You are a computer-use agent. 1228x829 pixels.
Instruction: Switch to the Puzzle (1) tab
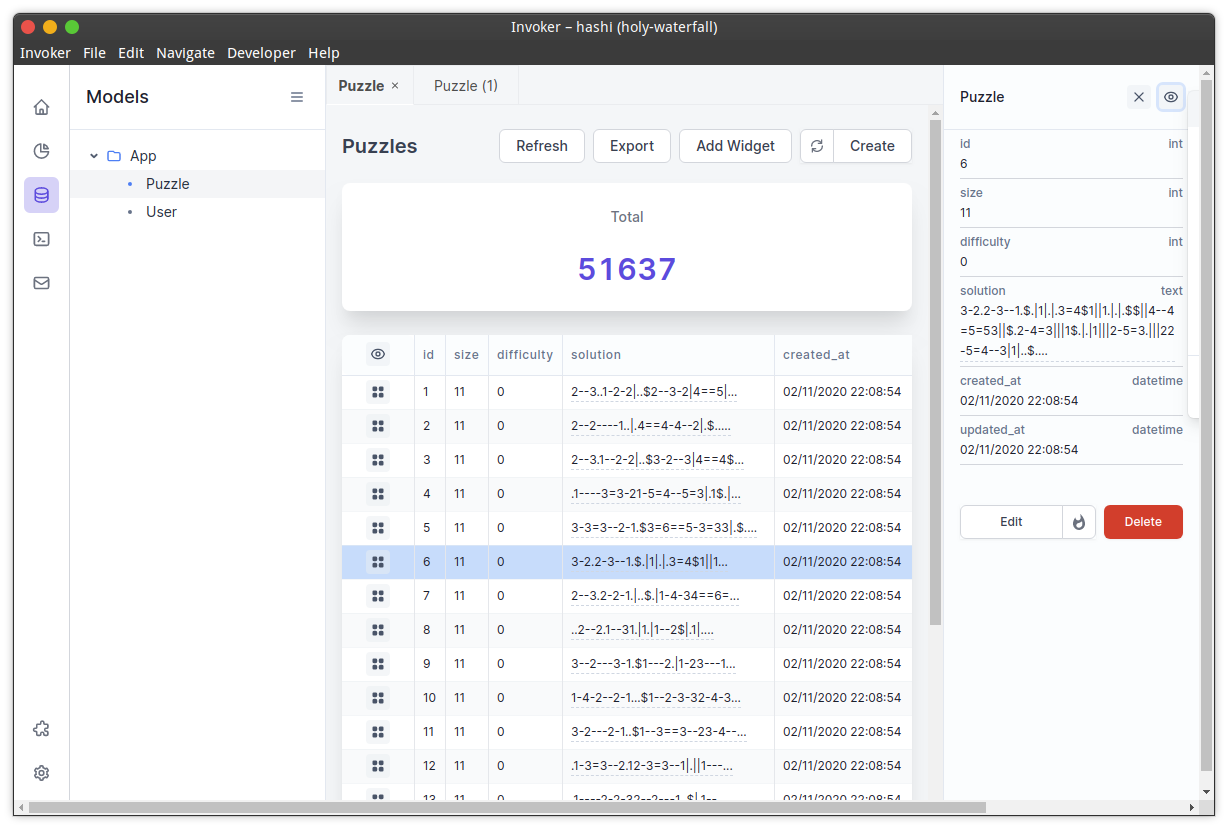click(x=464, y=85)
